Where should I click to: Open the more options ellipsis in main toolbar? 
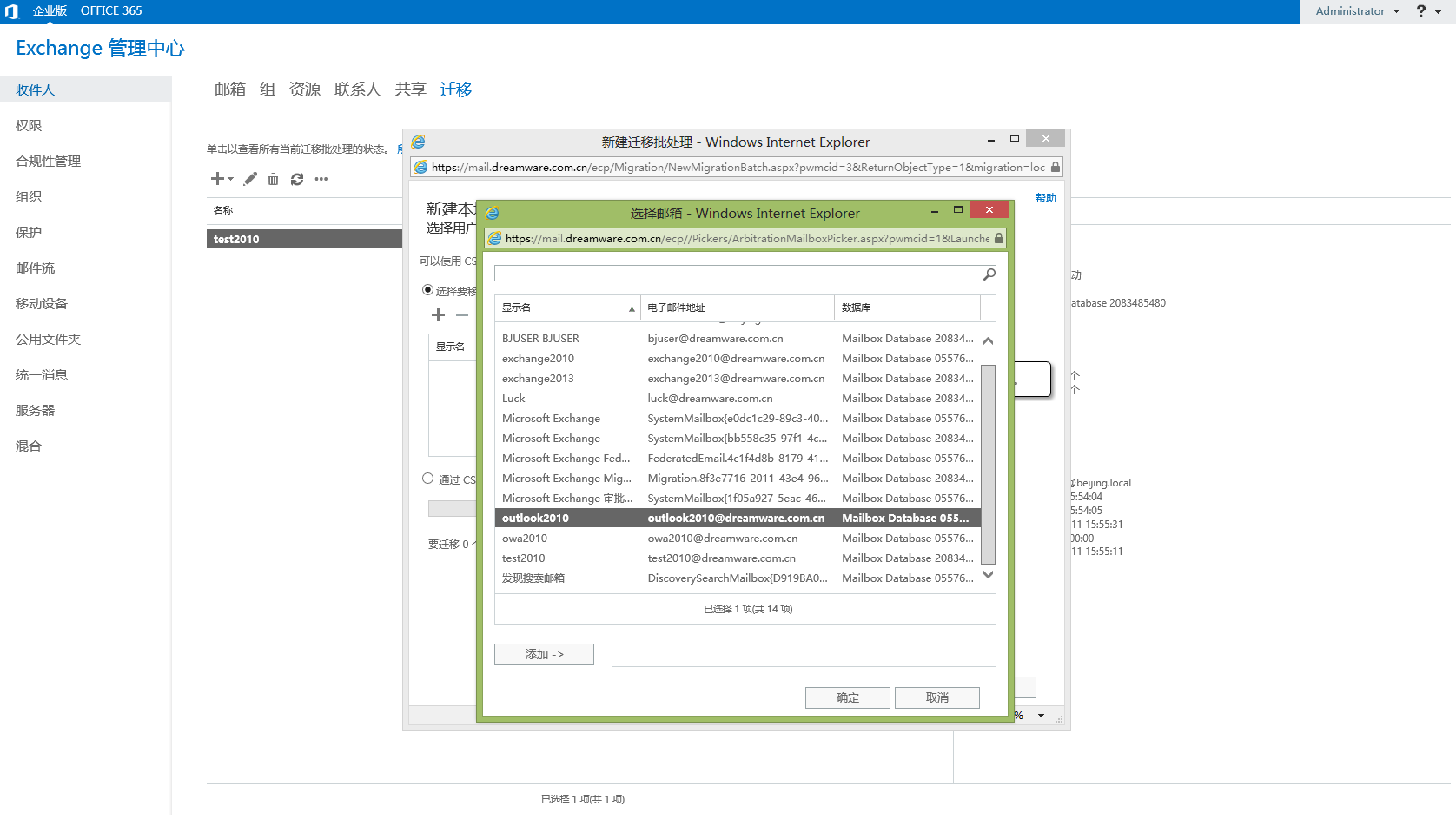(x=321, y=179)
